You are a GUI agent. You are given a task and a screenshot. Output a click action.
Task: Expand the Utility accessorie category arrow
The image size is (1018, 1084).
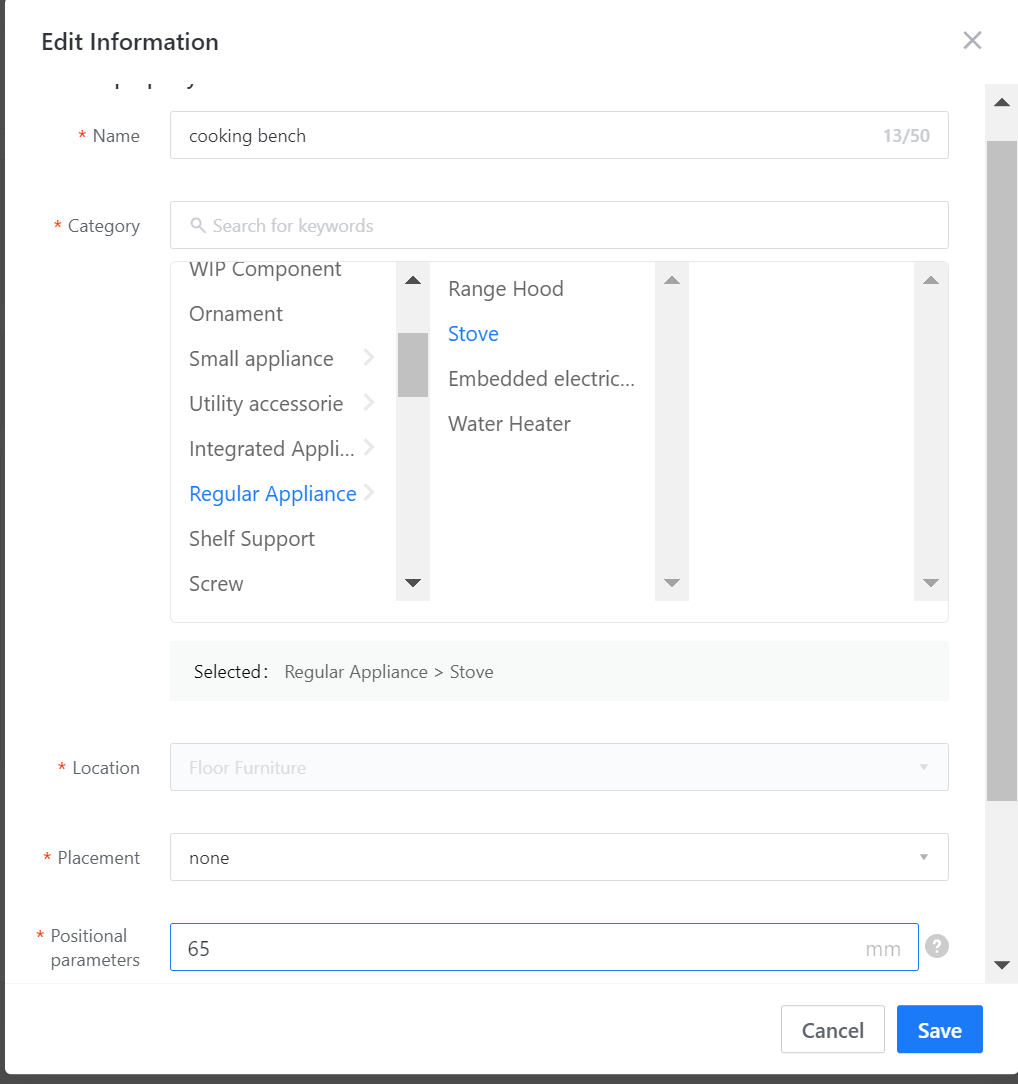tap(369, 403)
